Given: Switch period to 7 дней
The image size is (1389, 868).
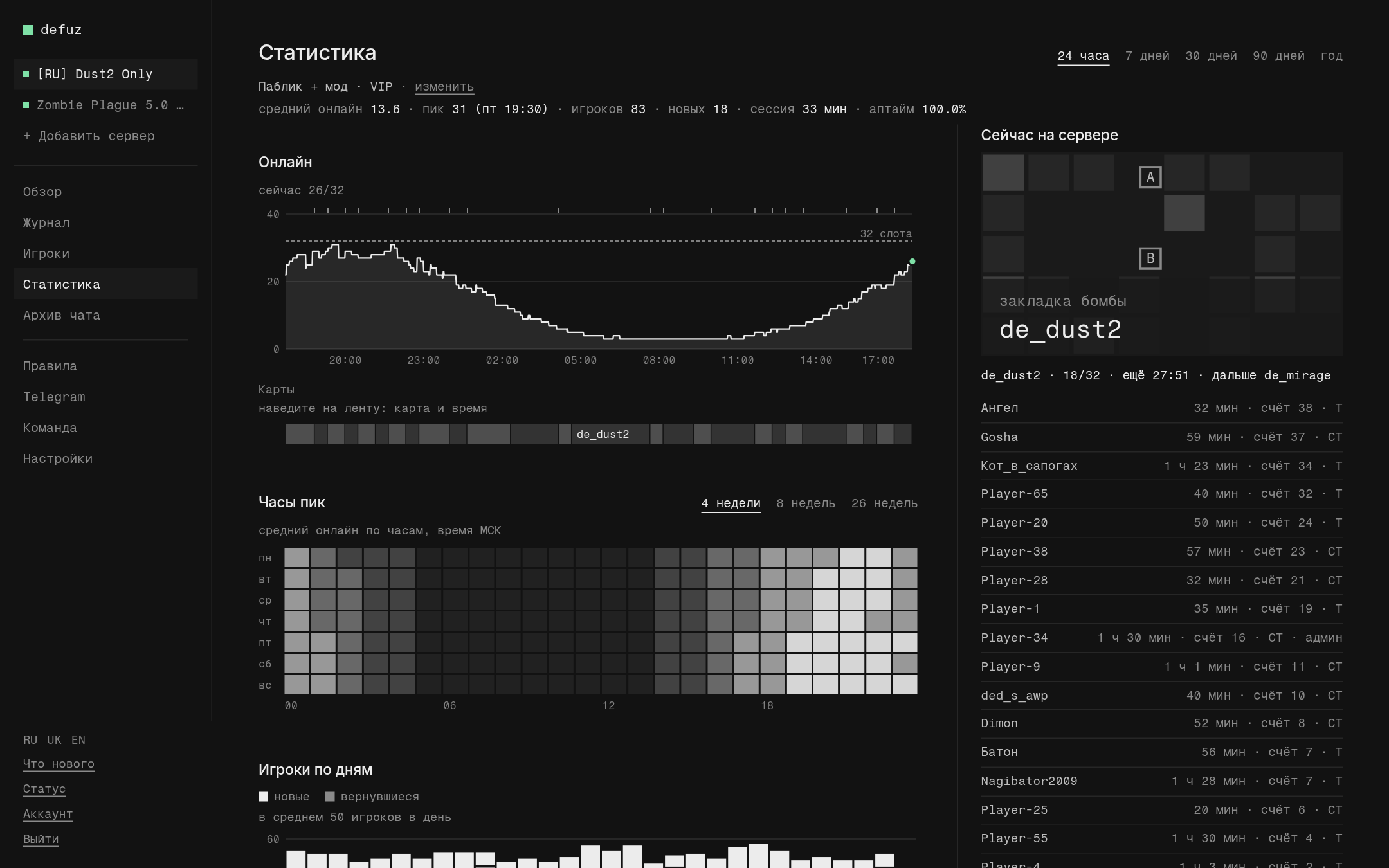Looking at the screenshot, I should pos(1147,56).
